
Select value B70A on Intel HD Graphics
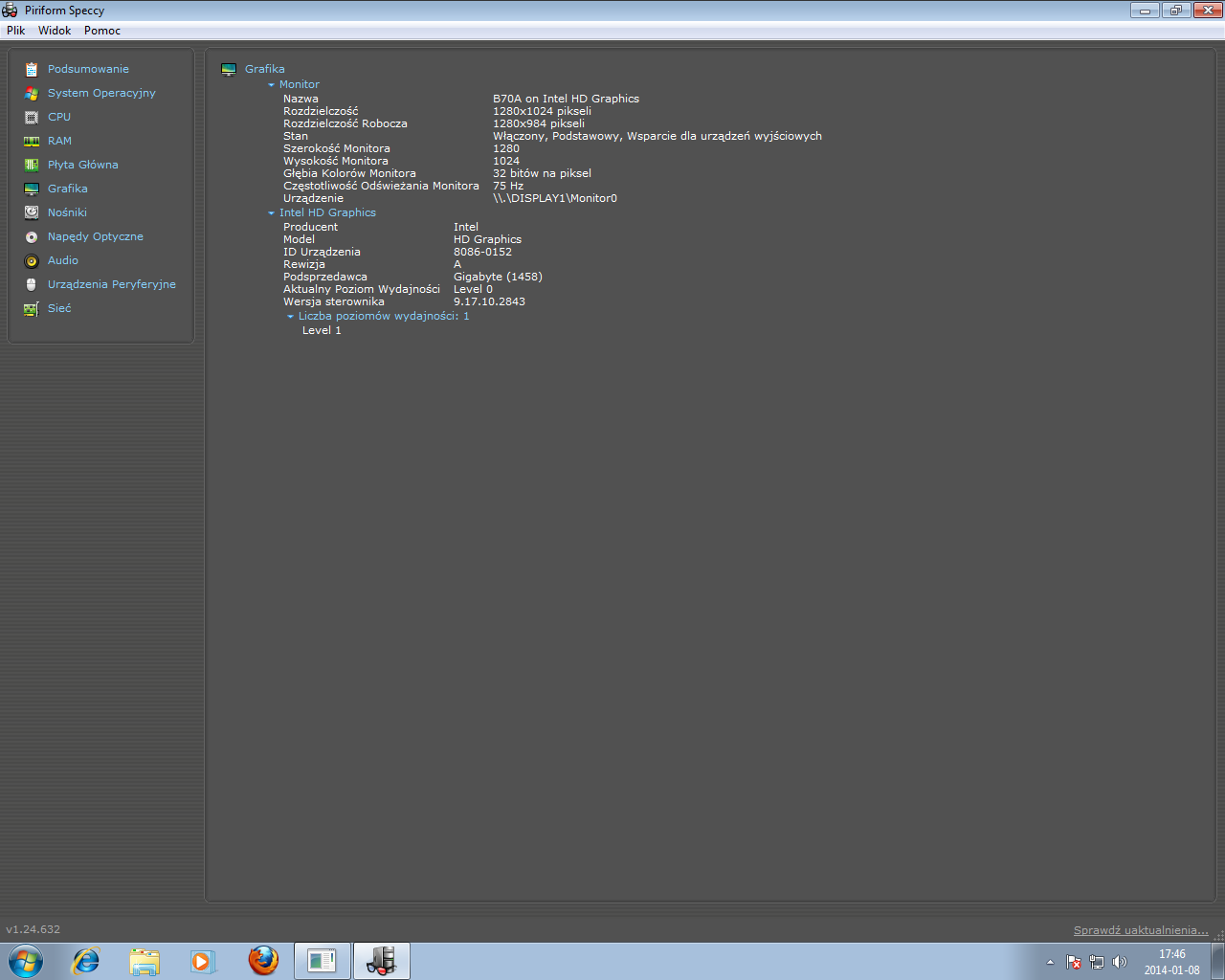[566, 99]
